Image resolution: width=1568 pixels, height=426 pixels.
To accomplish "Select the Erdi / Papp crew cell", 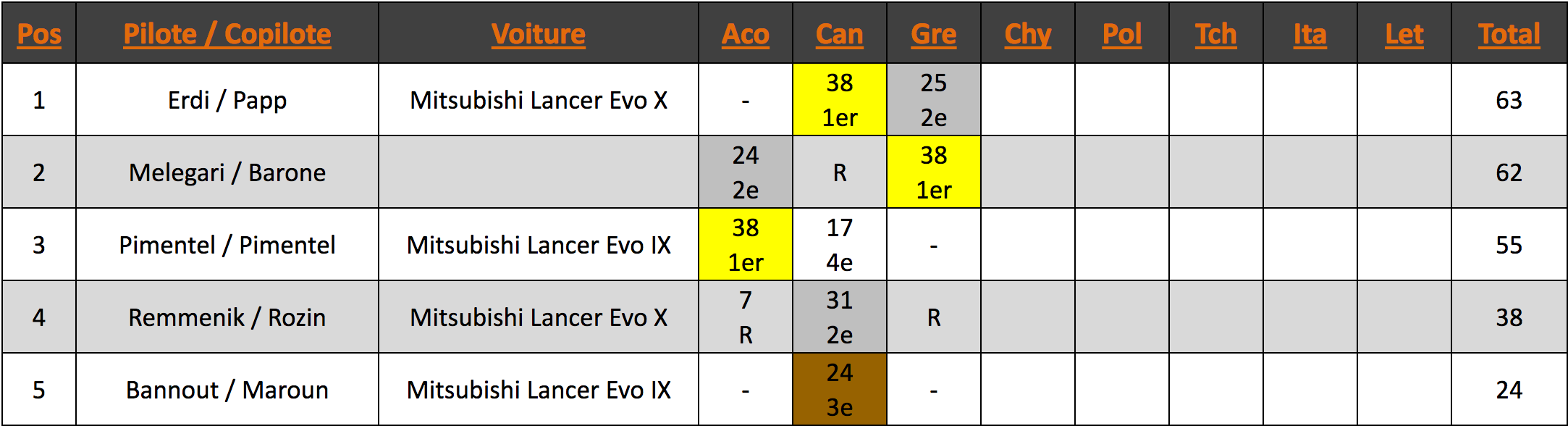I will pyautogui.click(x=227, y=100).
